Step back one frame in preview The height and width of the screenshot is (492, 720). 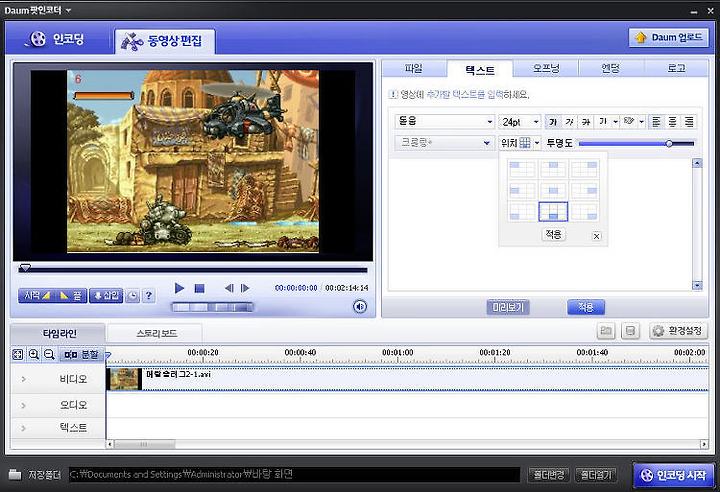click(x=229, y=288)
